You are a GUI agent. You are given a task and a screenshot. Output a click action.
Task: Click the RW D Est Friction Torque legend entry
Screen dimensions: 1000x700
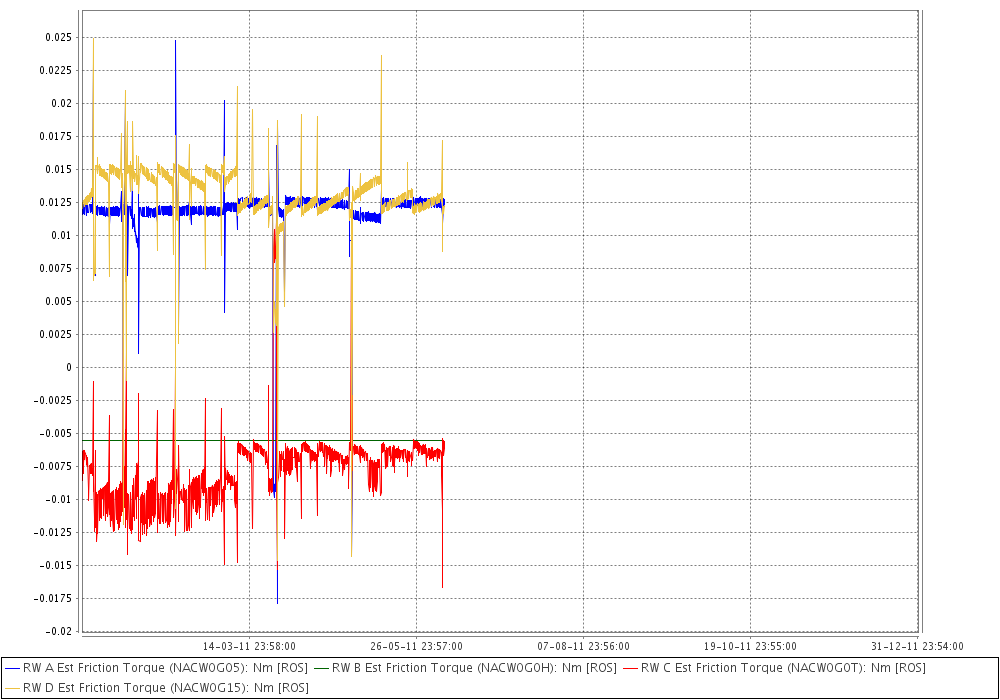click(157, 688)
